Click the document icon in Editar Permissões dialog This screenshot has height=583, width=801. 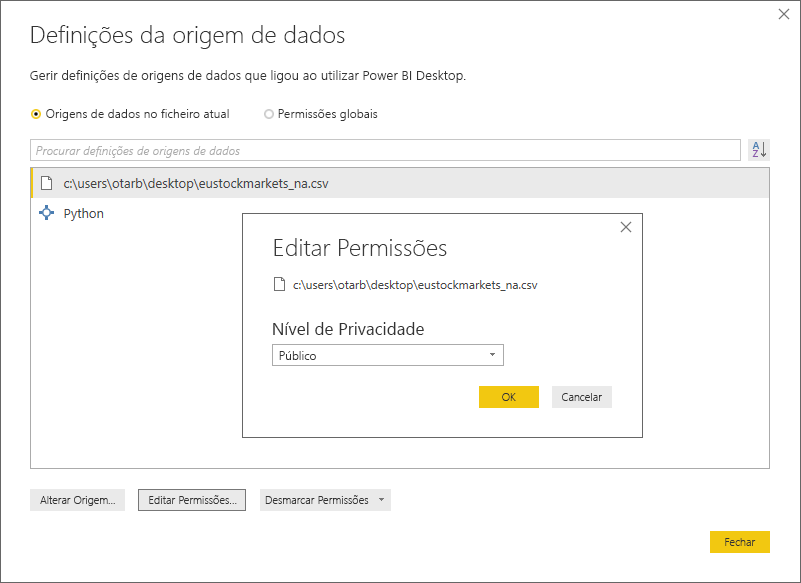click(x=278, y=284)
